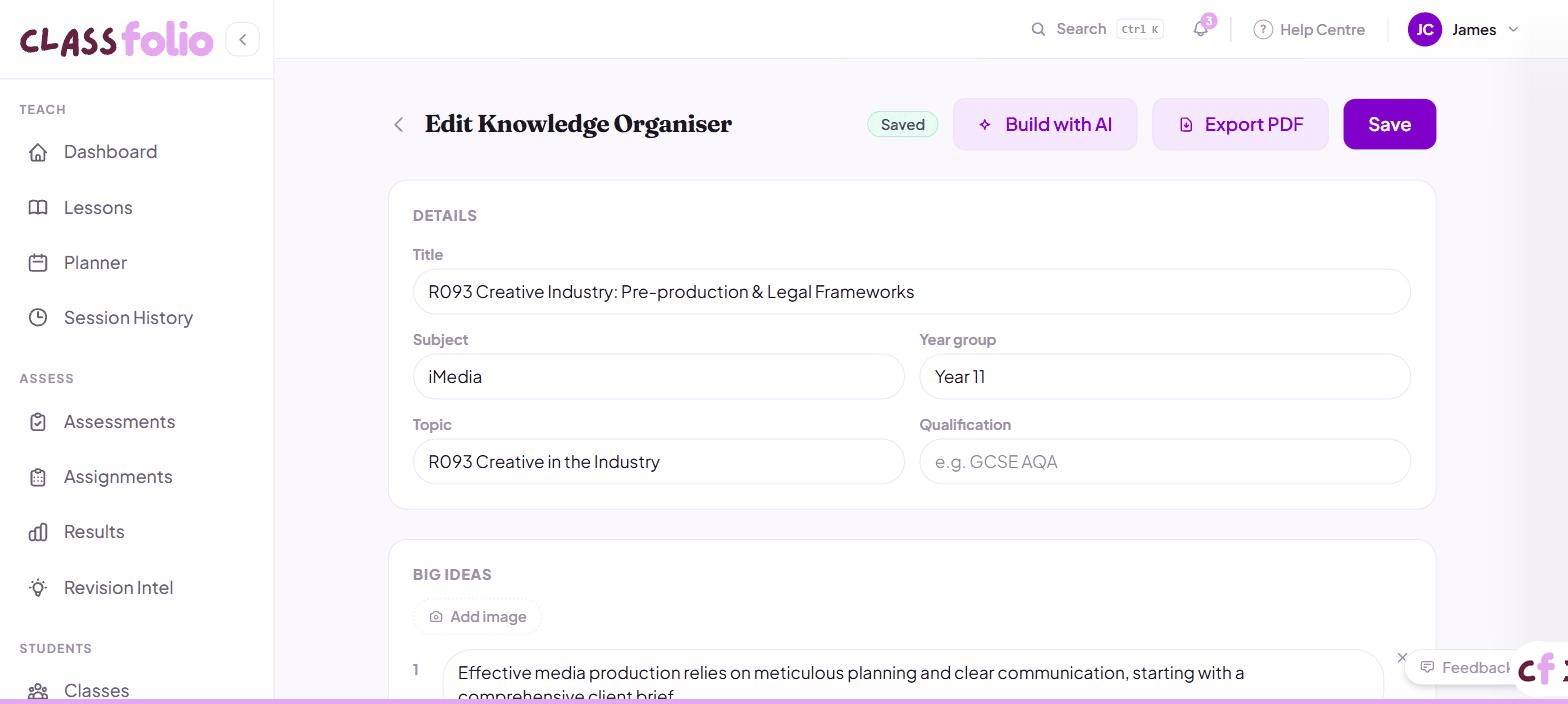Click the Add image button

(477, 617)
